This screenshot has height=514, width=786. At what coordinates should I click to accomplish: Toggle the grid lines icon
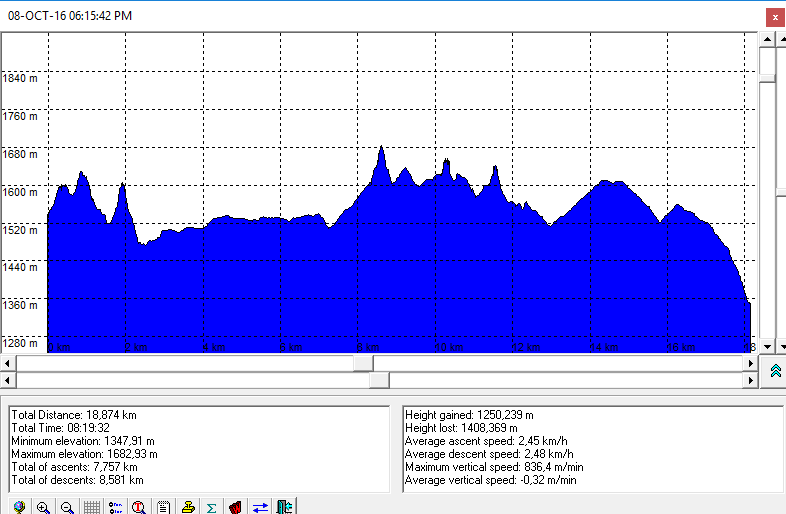(91, 506)
